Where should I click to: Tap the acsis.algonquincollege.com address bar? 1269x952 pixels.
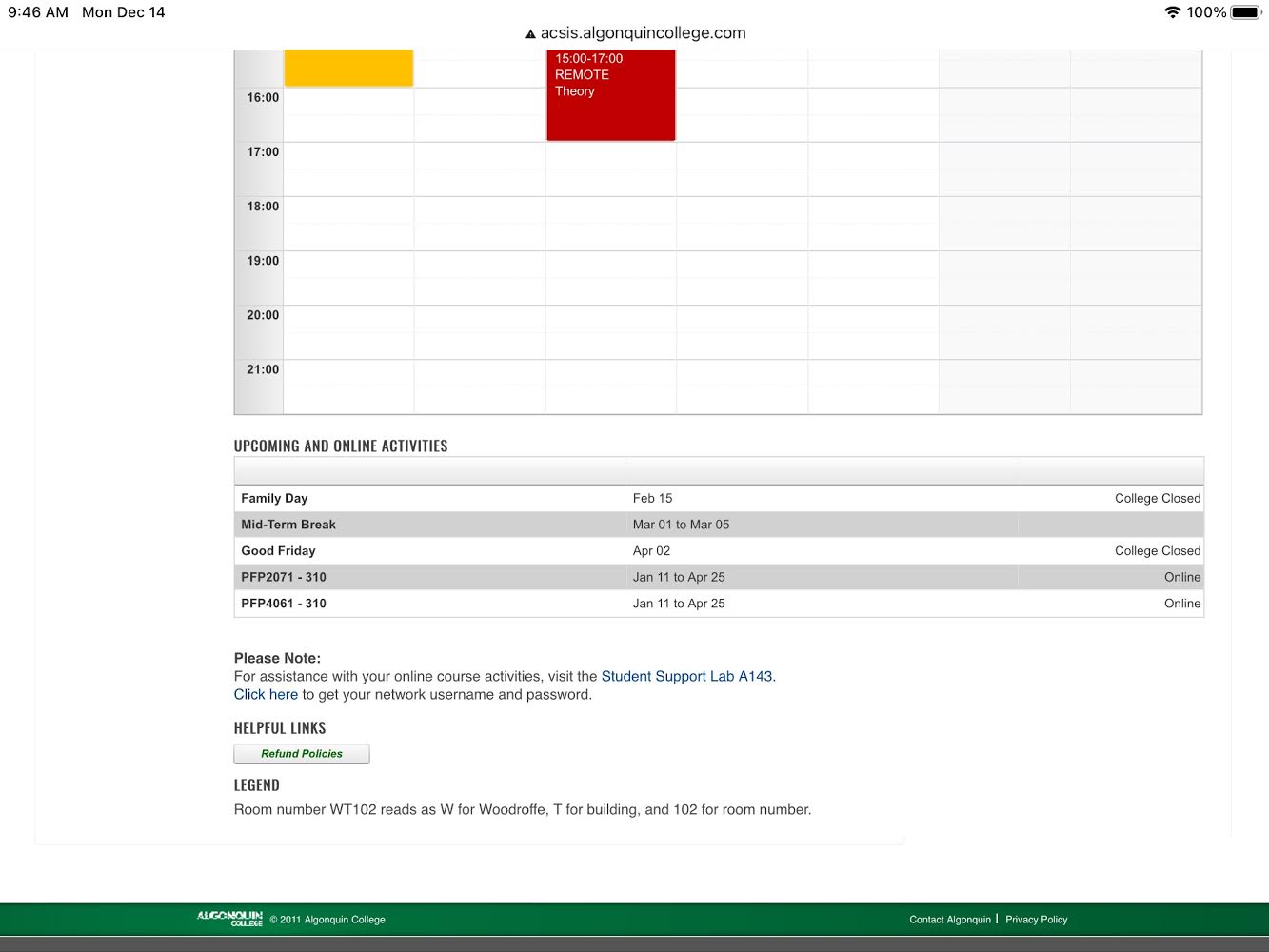point(643,33)
